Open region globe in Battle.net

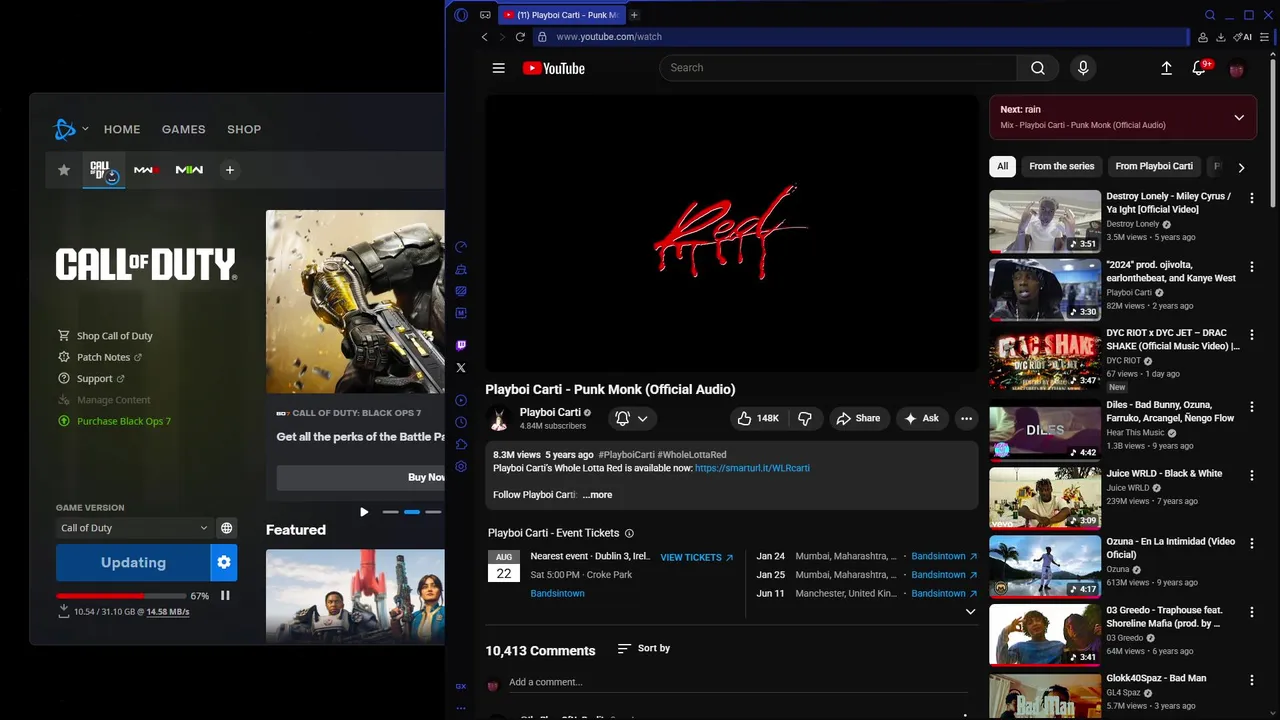point(227,528)
